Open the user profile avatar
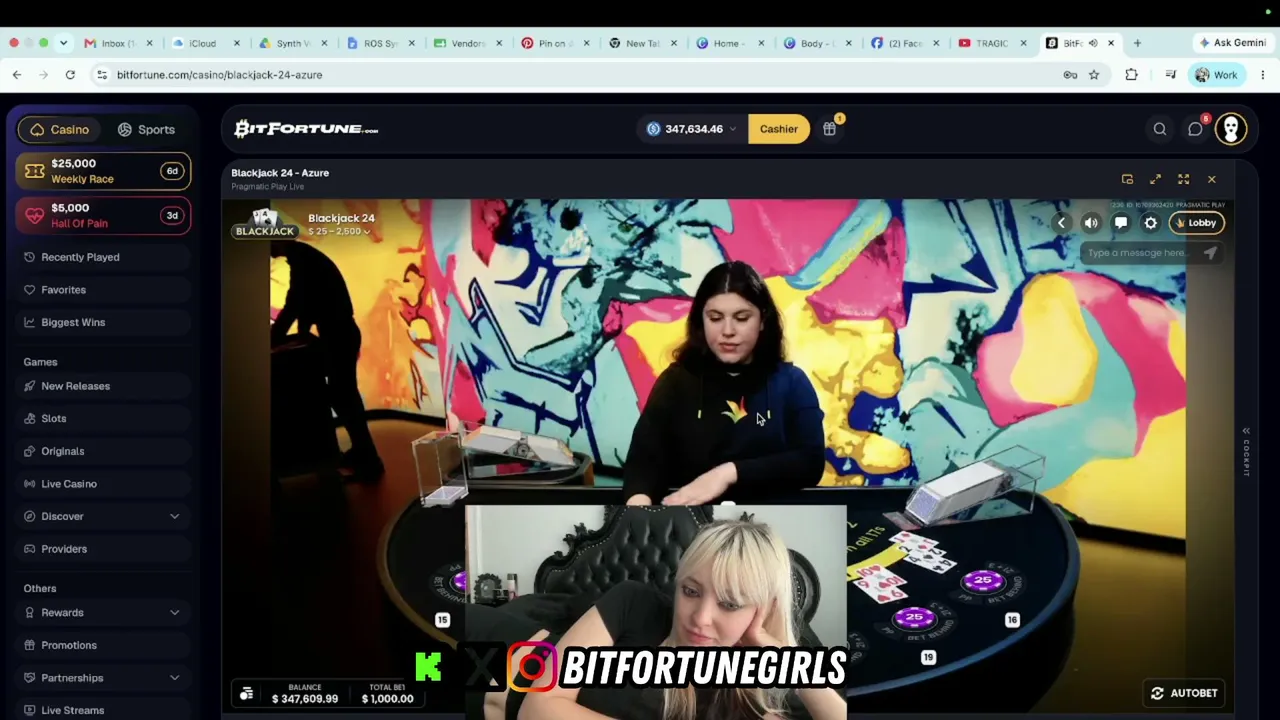 1231,129
